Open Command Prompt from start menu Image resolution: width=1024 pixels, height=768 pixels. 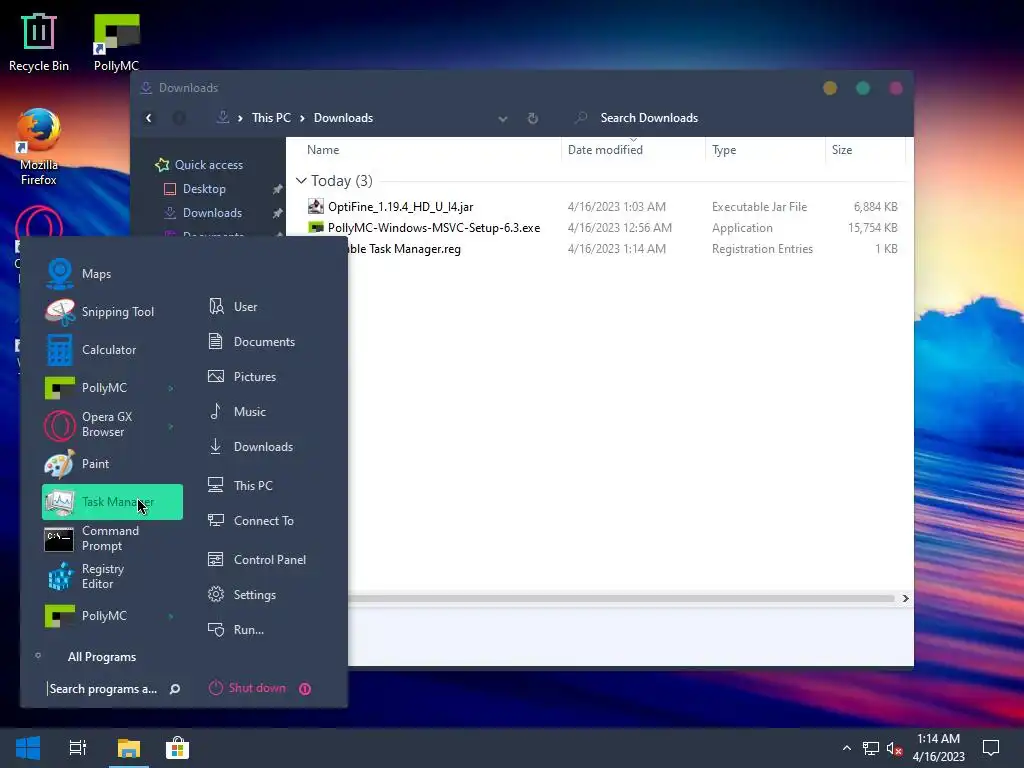[x=112, y=539]
